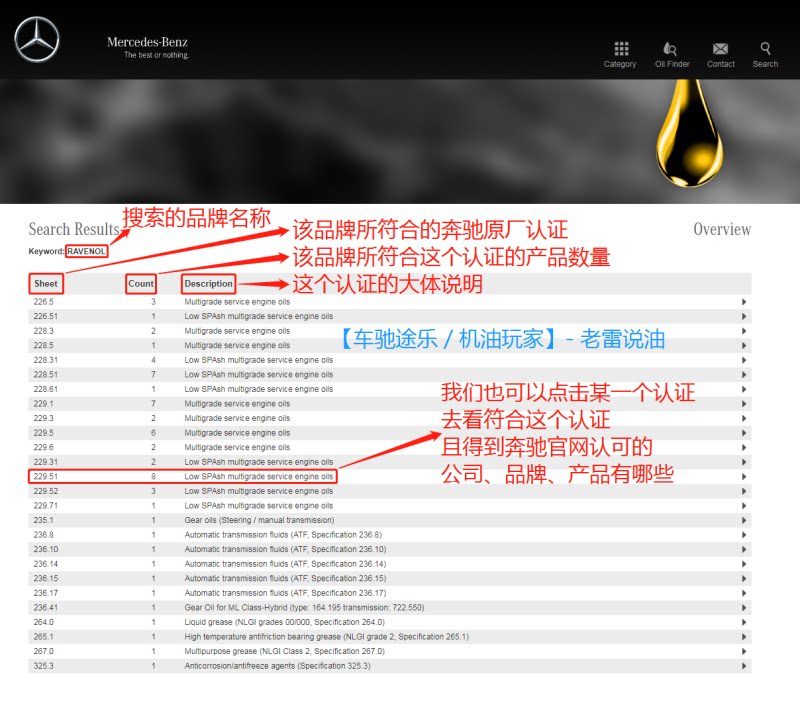Click 'Automatic transmission fluids (ATF, Specification 236.17)'
This screenshot has width=800, height=709.
(x=285, y=593)
